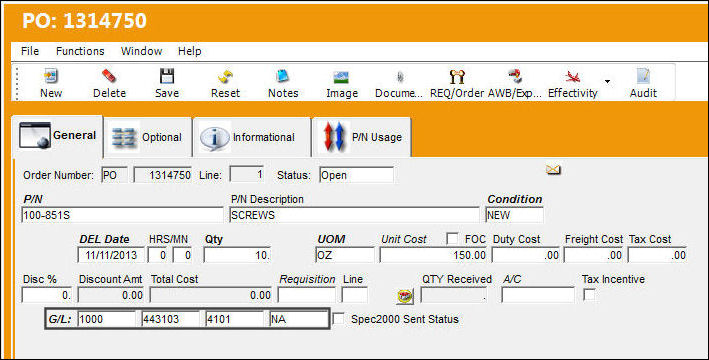709x360 pixels.
Task: Open the Image toolbar icon
Action: [x=341, y=77]
